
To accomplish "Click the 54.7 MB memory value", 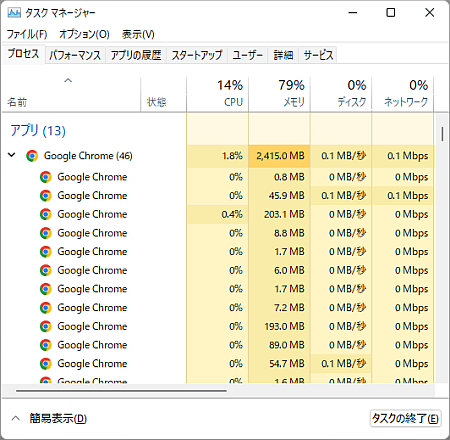I will tap(287, 364).
